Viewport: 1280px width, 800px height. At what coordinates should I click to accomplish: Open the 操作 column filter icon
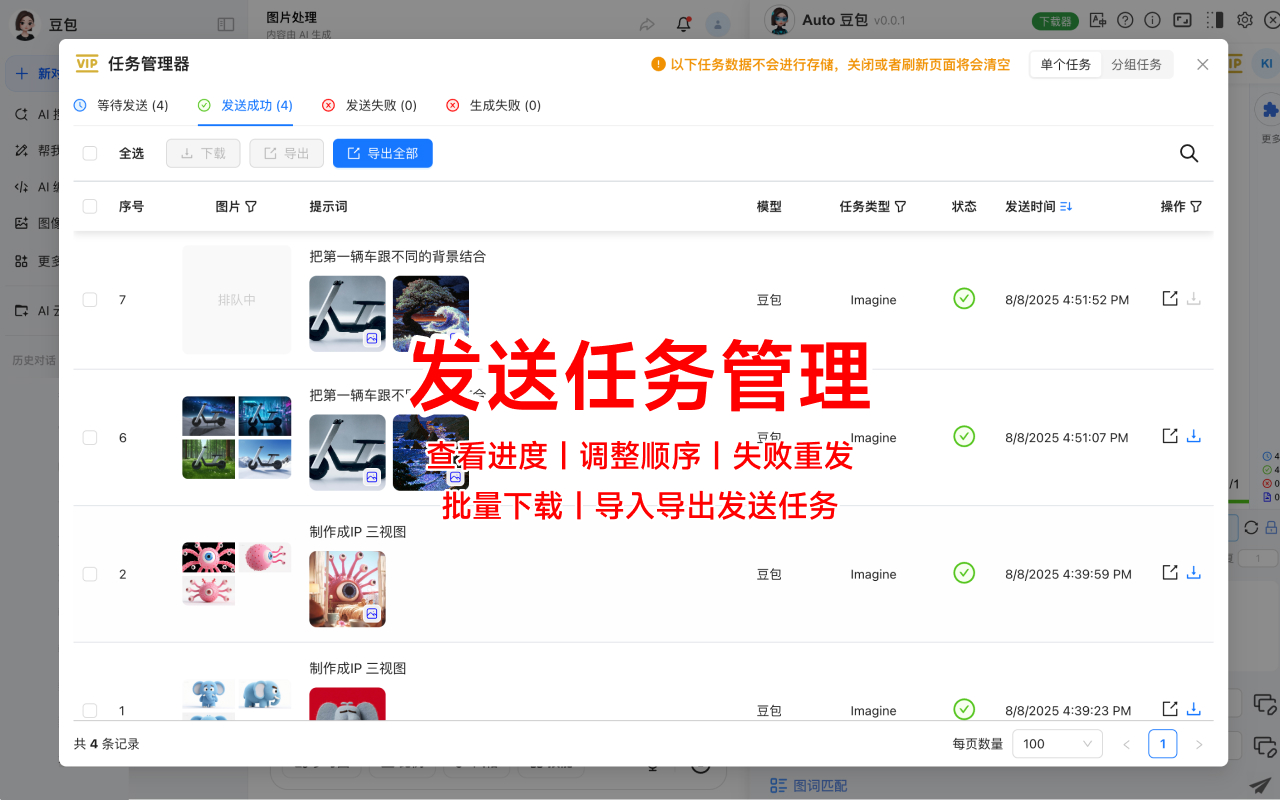(x=1197, y=206)
